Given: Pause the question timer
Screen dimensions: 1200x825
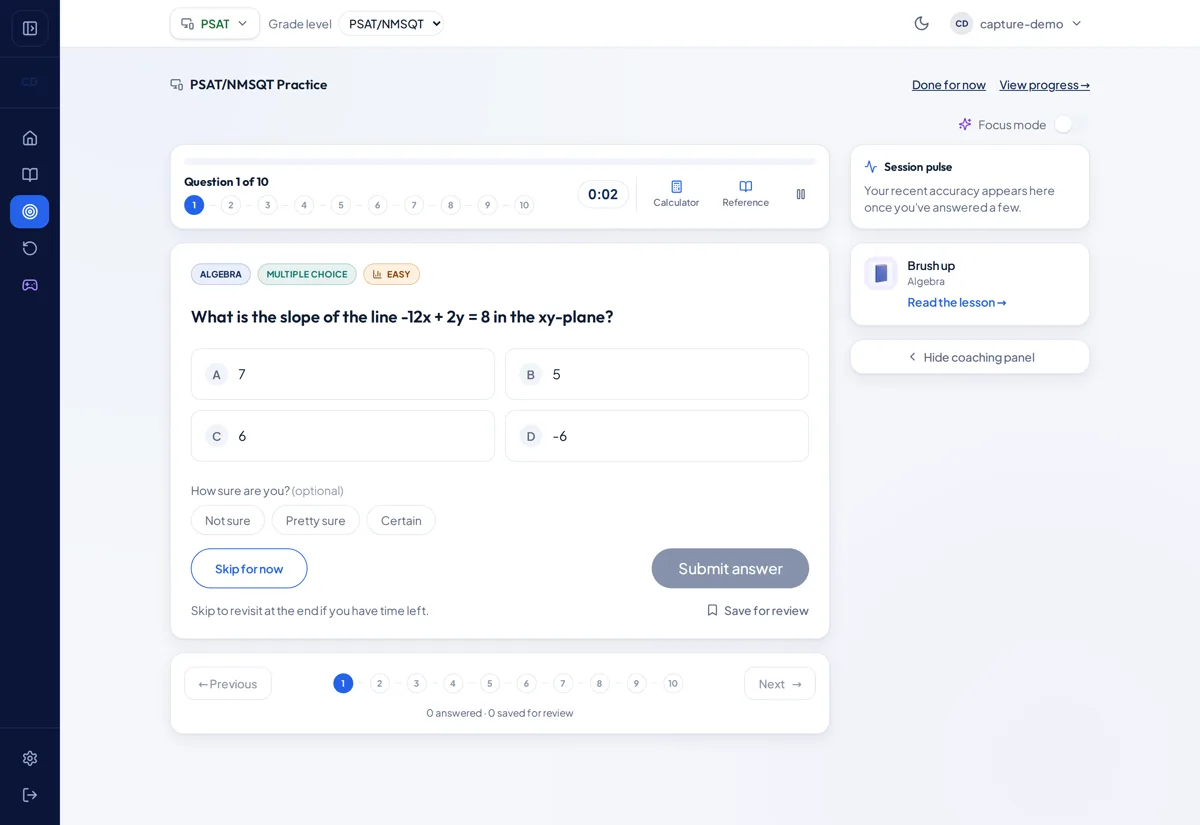Looking at the screenshot, I should point(800,194).
